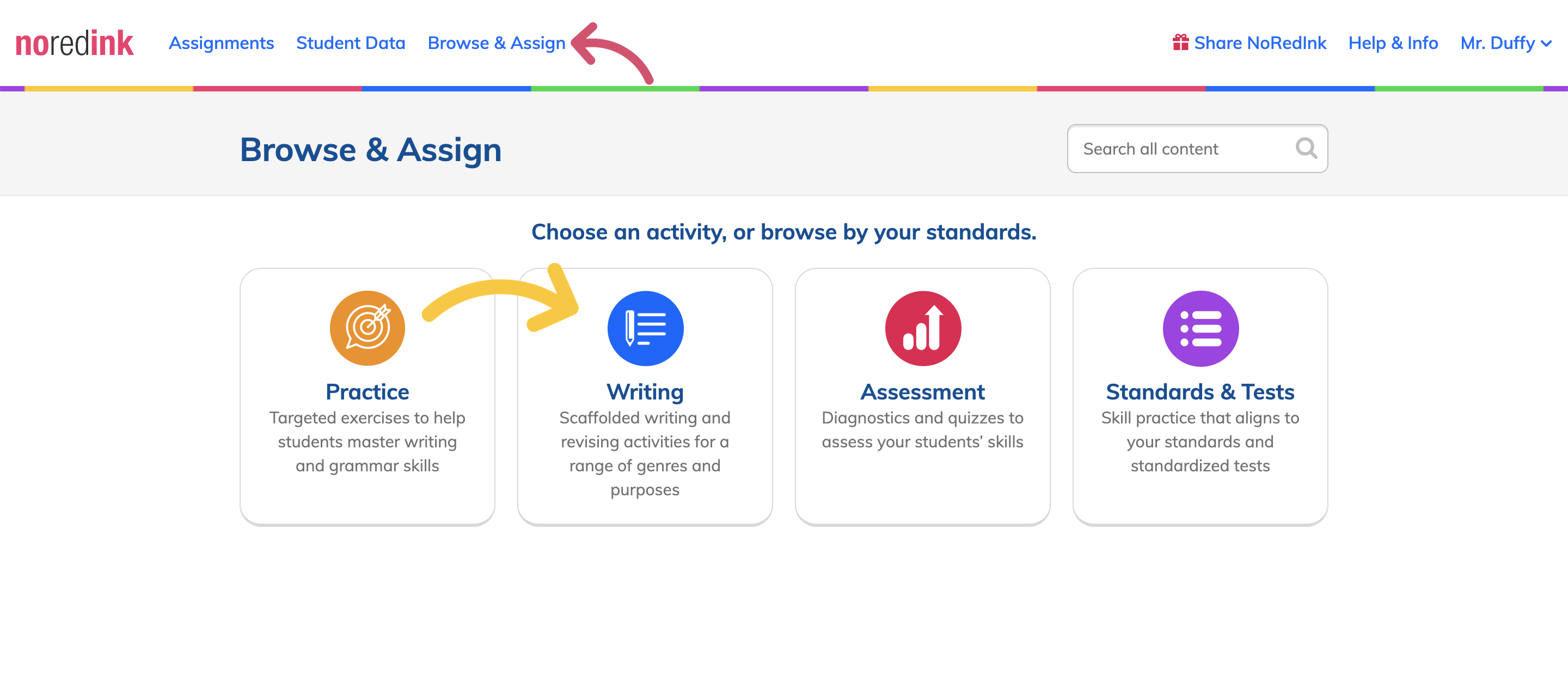Open the Practice card title
The image size is (1568, 676).
pyautogui.click(x=367, y=392)
